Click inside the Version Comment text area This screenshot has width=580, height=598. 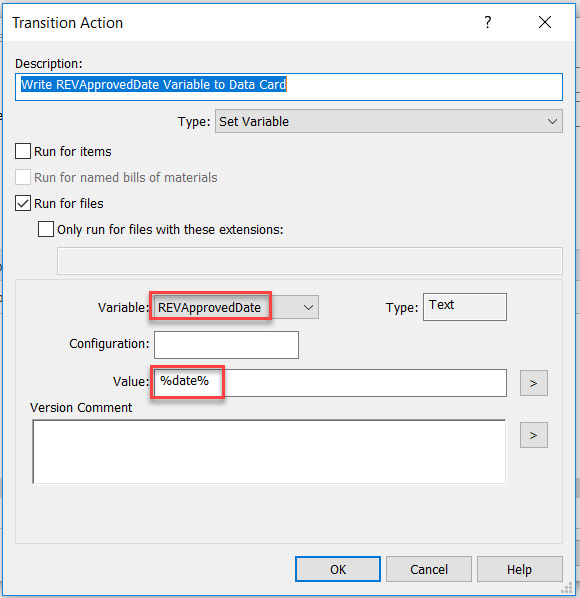(269, 452)
